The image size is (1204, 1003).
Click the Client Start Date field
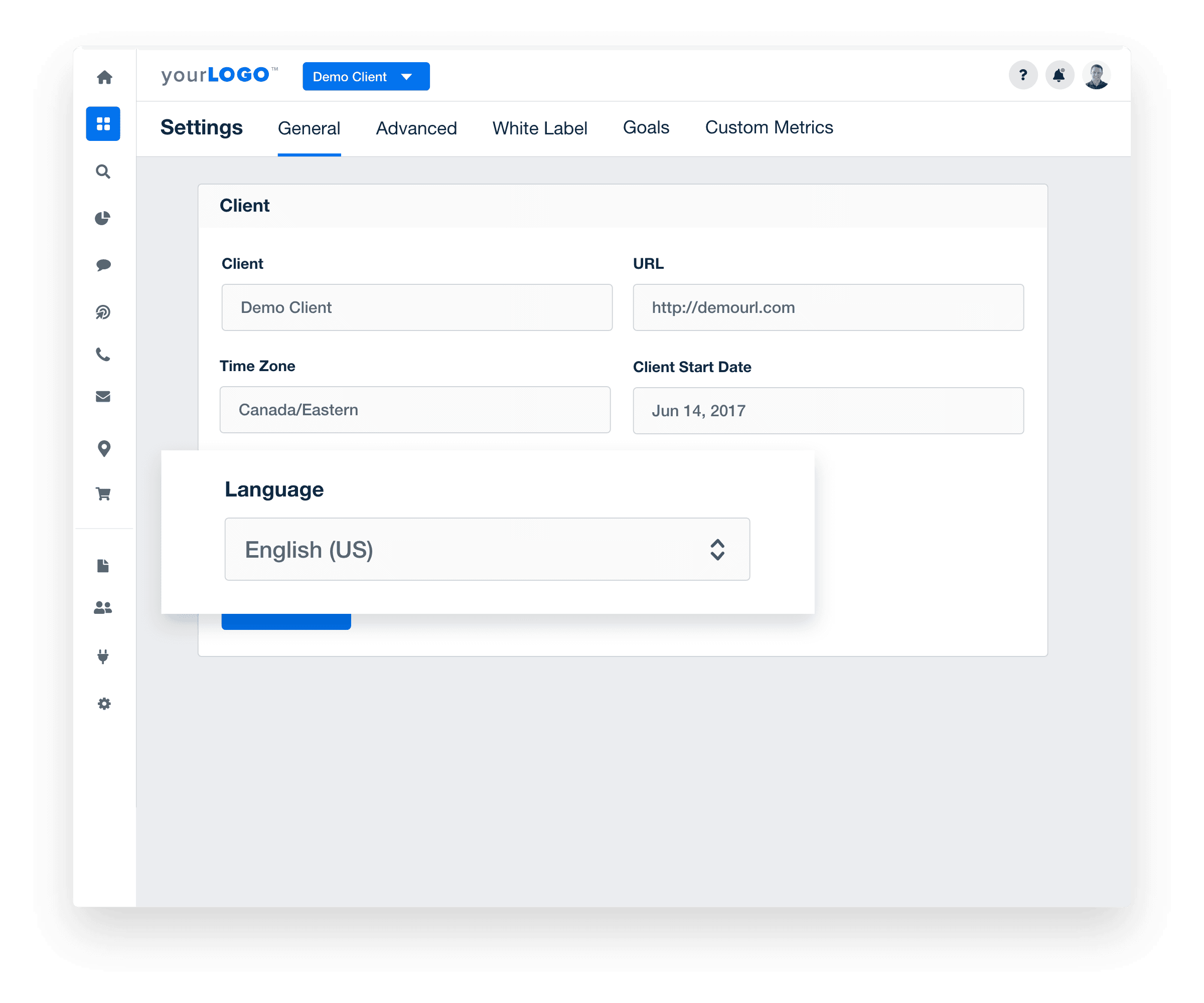[x=827, y=410]
